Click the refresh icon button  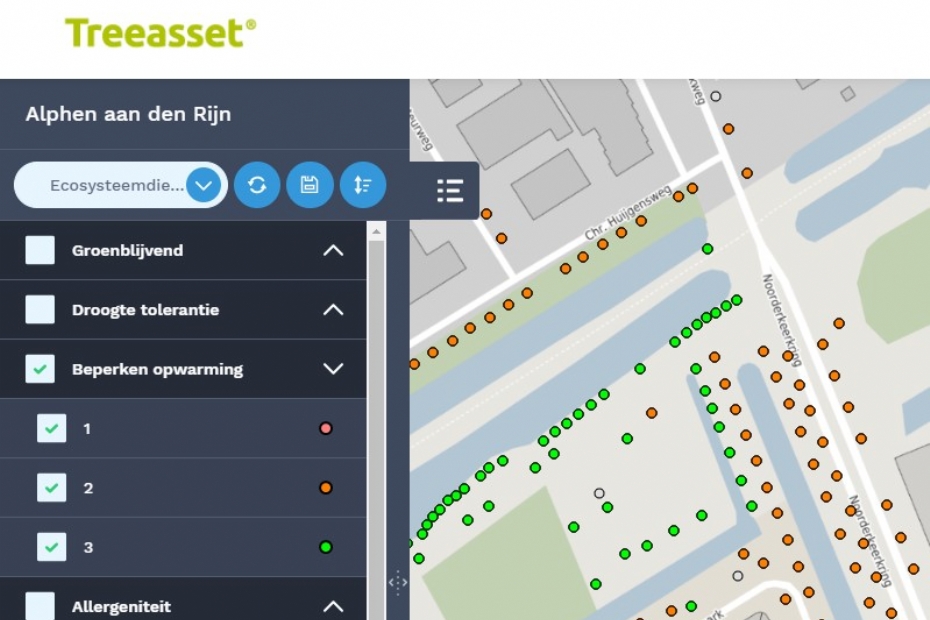pos(257,185)
